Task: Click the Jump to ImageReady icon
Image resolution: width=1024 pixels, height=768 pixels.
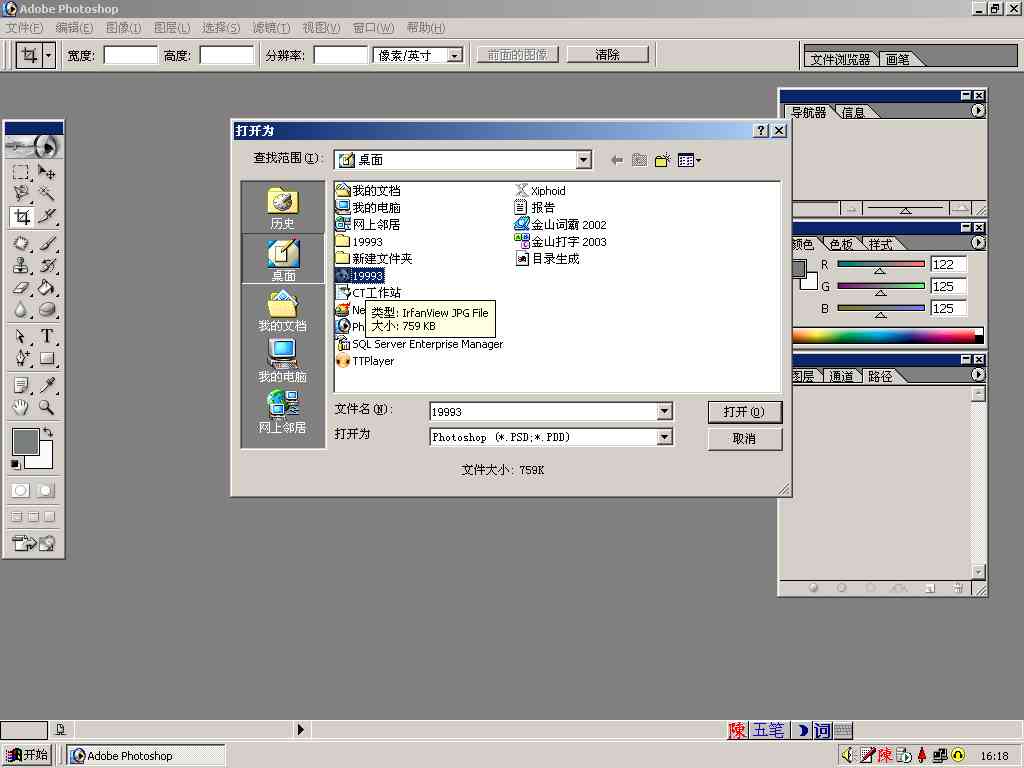Action: 33,543
